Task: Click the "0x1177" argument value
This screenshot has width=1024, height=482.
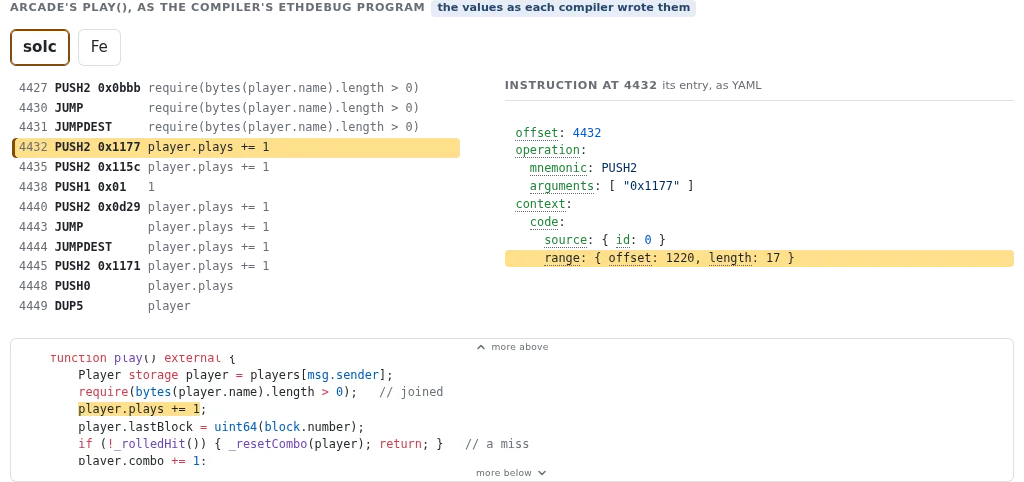Action: [651, 186]
